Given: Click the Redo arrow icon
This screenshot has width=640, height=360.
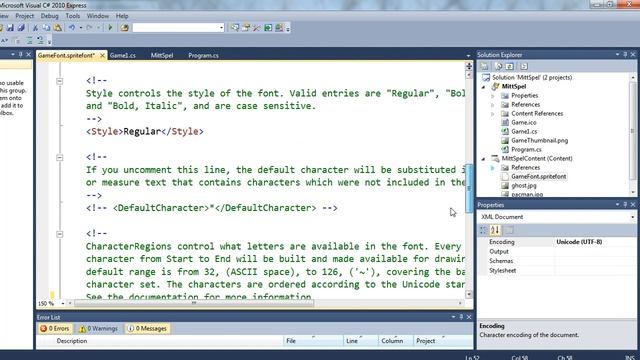Looking at the screenshot, I should click(89, 28).
